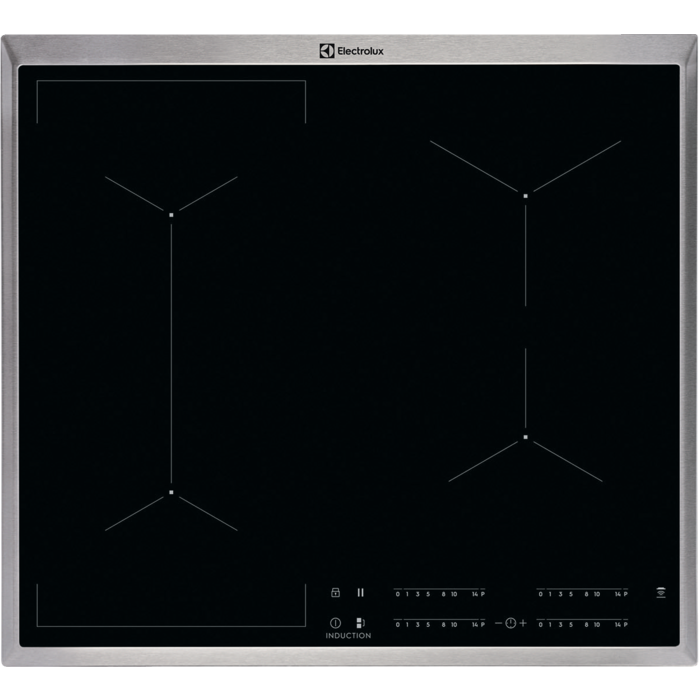The image size is (700, 700).
Task: Touch the front-right cooking zone marker
Action: click(525, 437)
